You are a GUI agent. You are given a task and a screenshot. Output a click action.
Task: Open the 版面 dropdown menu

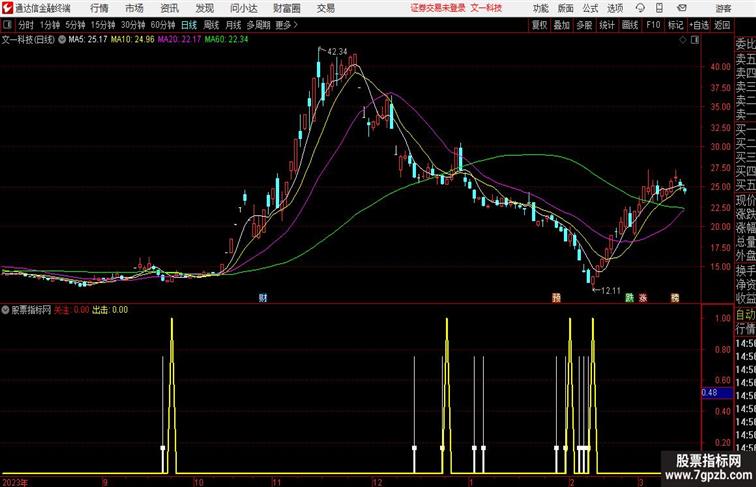pyautogui.click(x=566, y=8)
